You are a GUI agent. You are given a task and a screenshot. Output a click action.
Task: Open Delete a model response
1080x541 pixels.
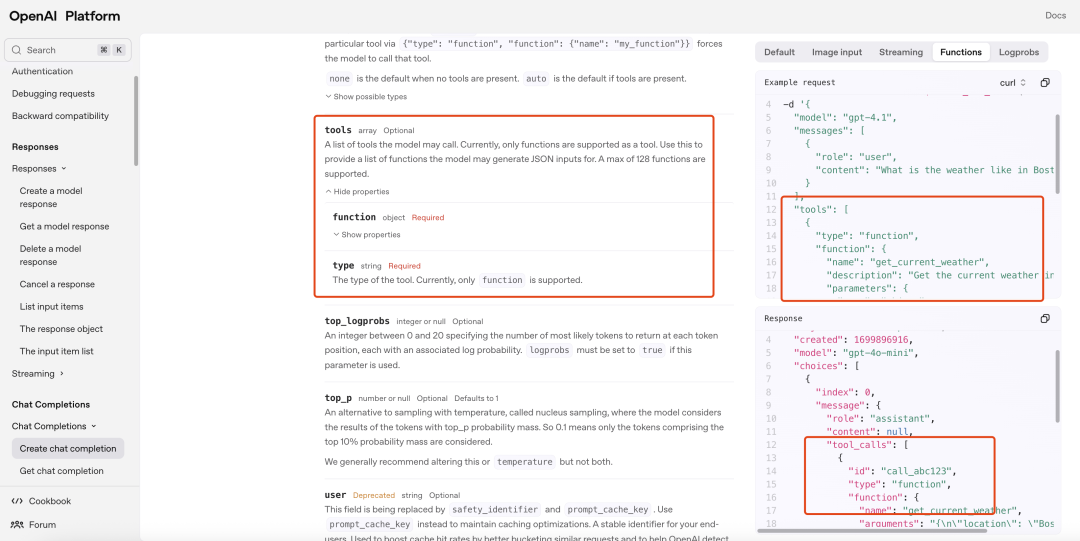(x=50, y=255)
